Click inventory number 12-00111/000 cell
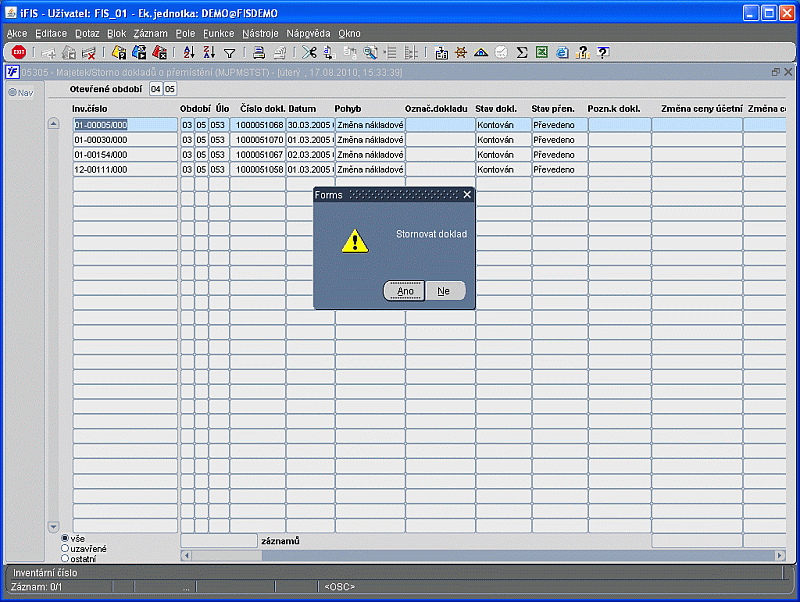Viewport: 800px width, 602px height. pyautogui.click(x=126, y=169)
